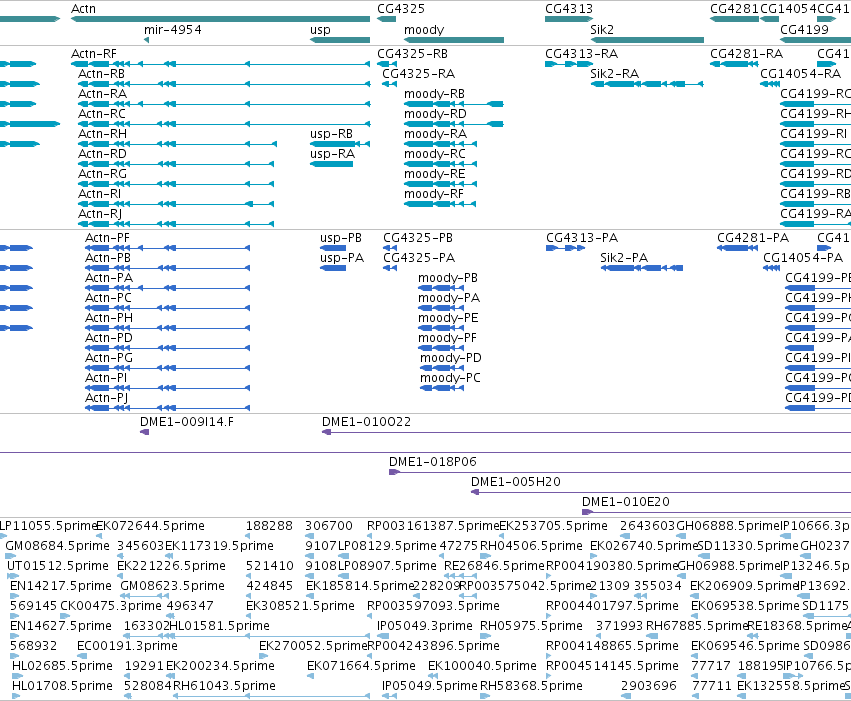Viewport: 851px width, 701px height.
Task: Open the CG4281-PA protein label
Action: [x=753, y=238]
